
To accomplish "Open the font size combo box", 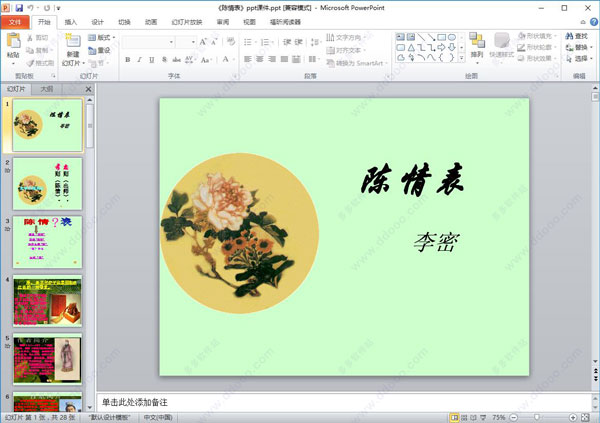I will pos(186,42).
